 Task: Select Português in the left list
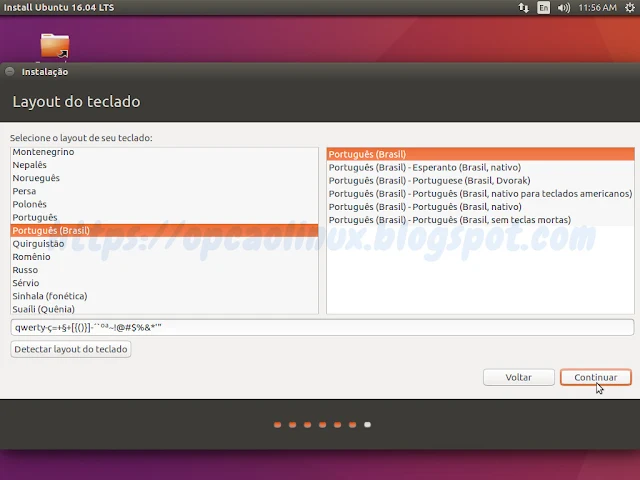pos(164,217)
